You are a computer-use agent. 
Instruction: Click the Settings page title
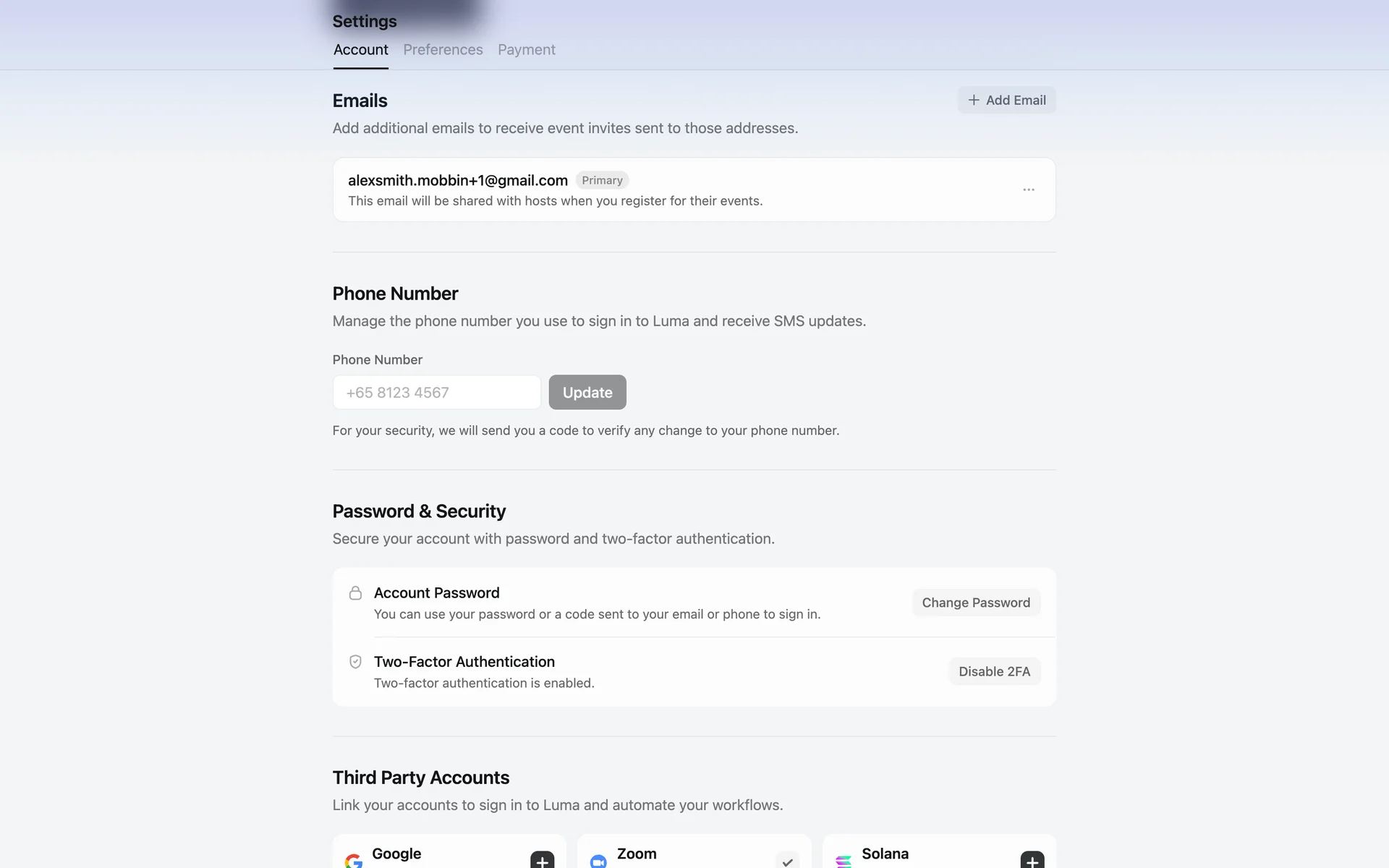365,22
